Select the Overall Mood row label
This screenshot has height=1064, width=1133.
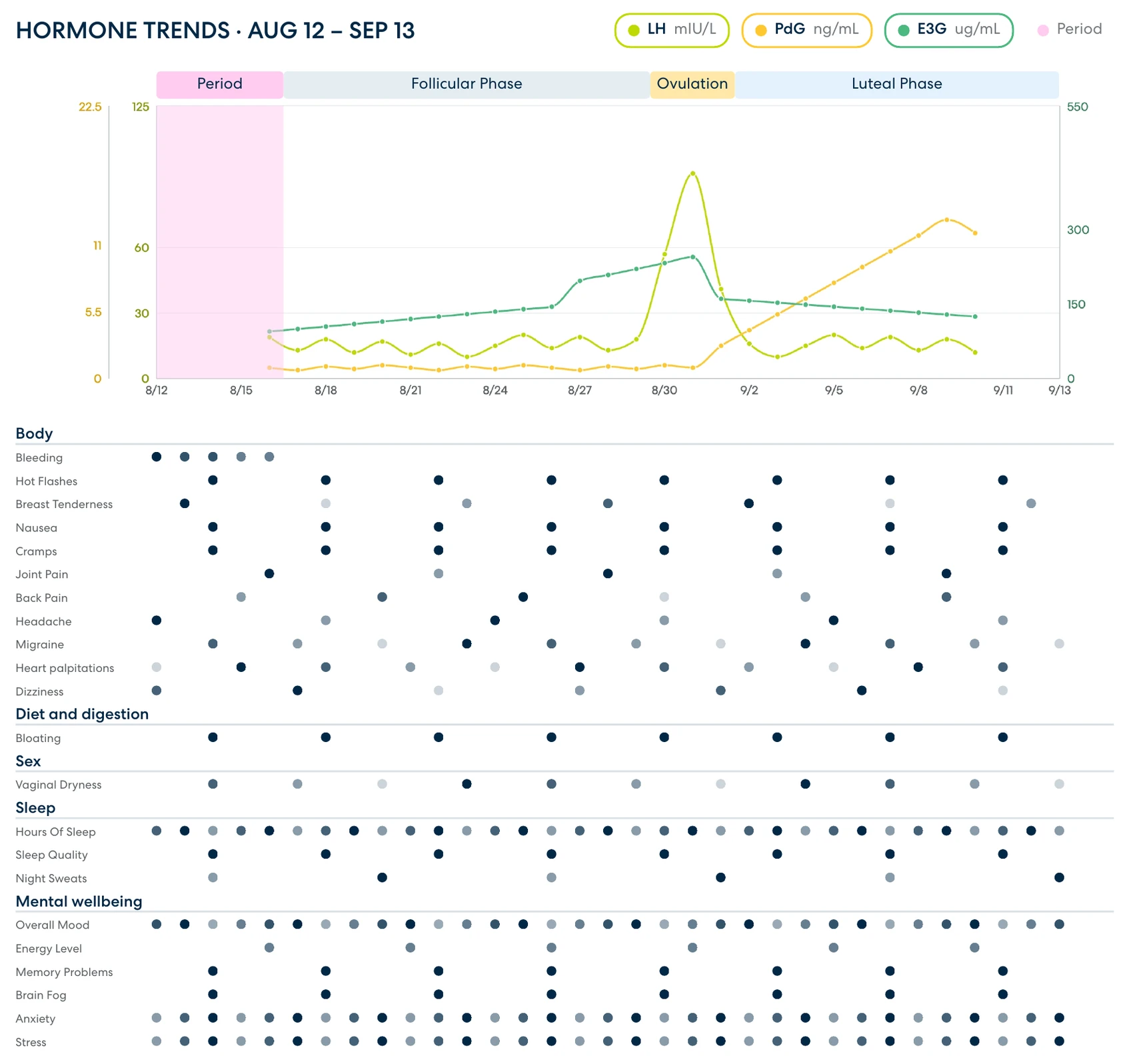(53, 925)
